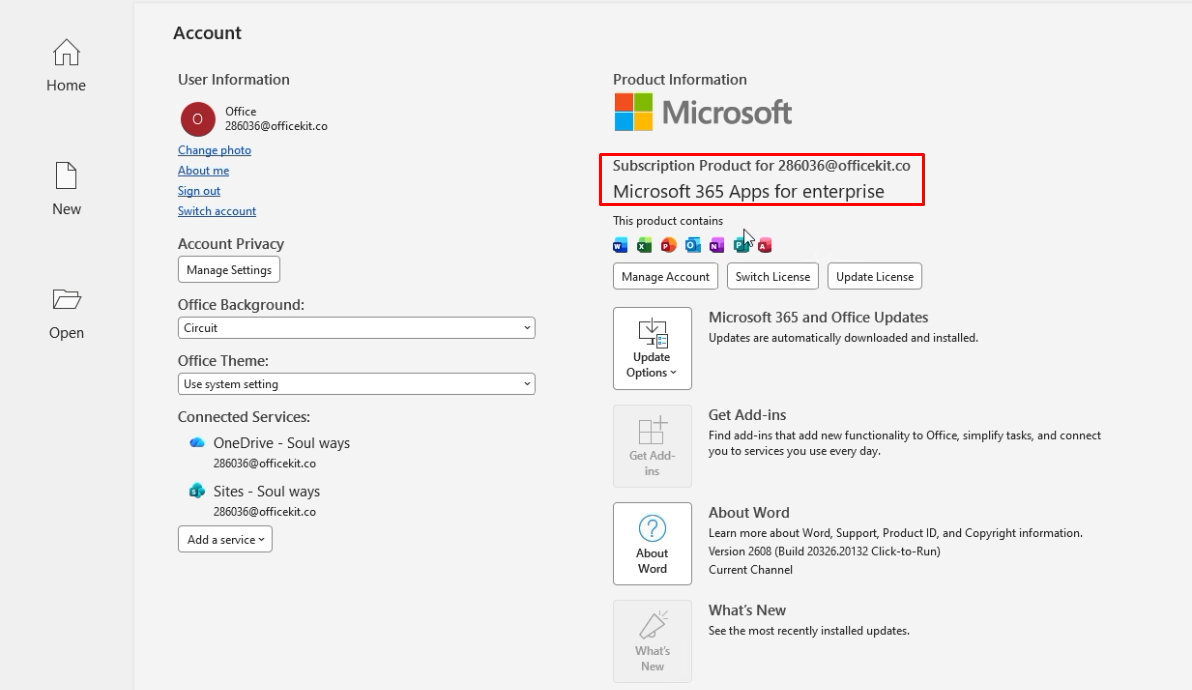Select the OneDrive - Soul ways service

point(281,443)
